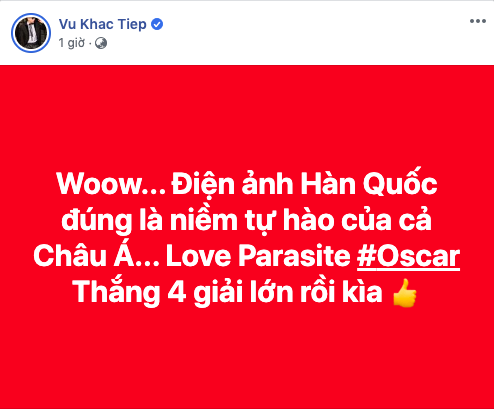Click the blue verified badge icon
Screen dimensions: 494x411
click(x=157, y=24)
